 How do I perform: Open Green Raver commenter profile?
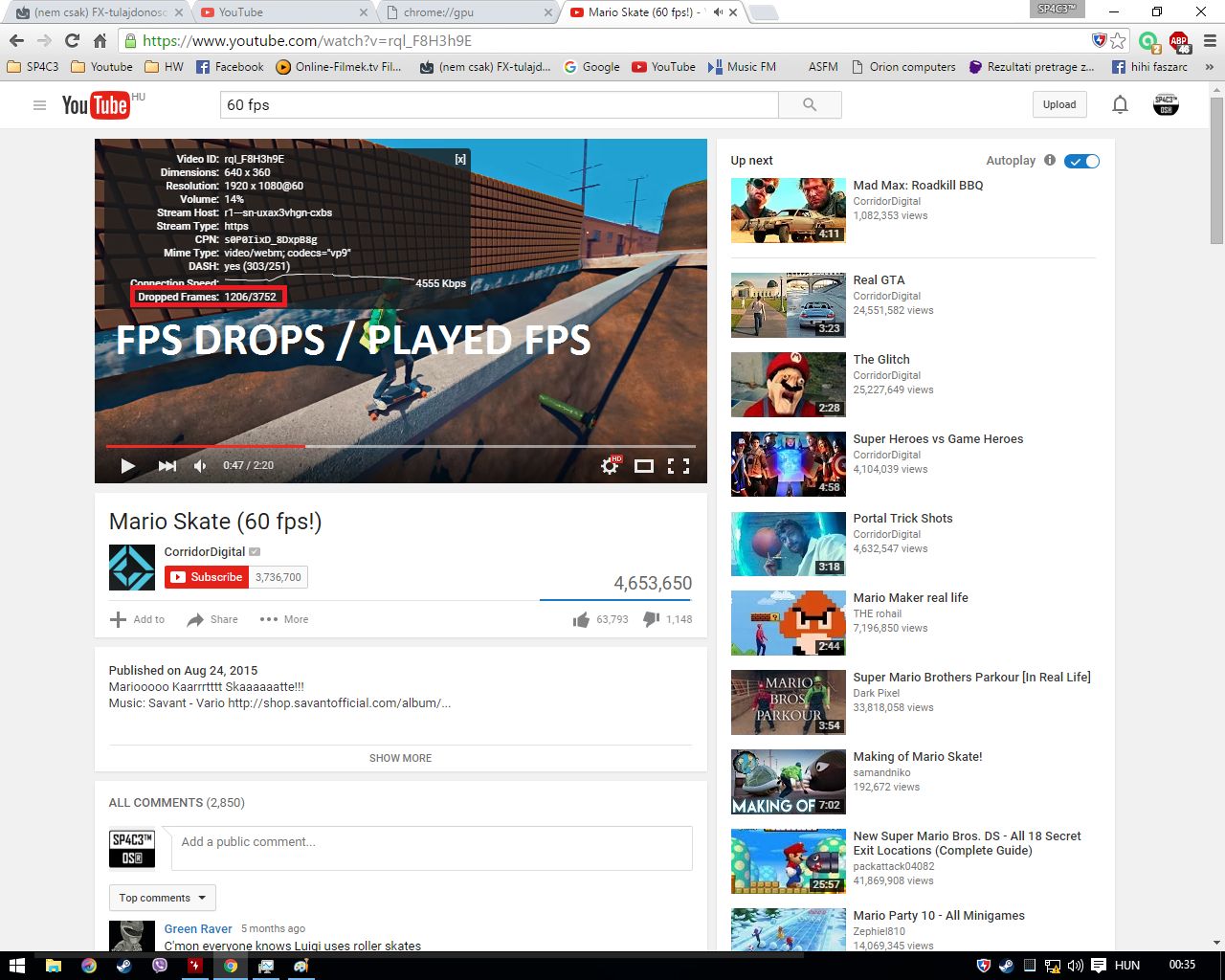[x=198, y=929]
